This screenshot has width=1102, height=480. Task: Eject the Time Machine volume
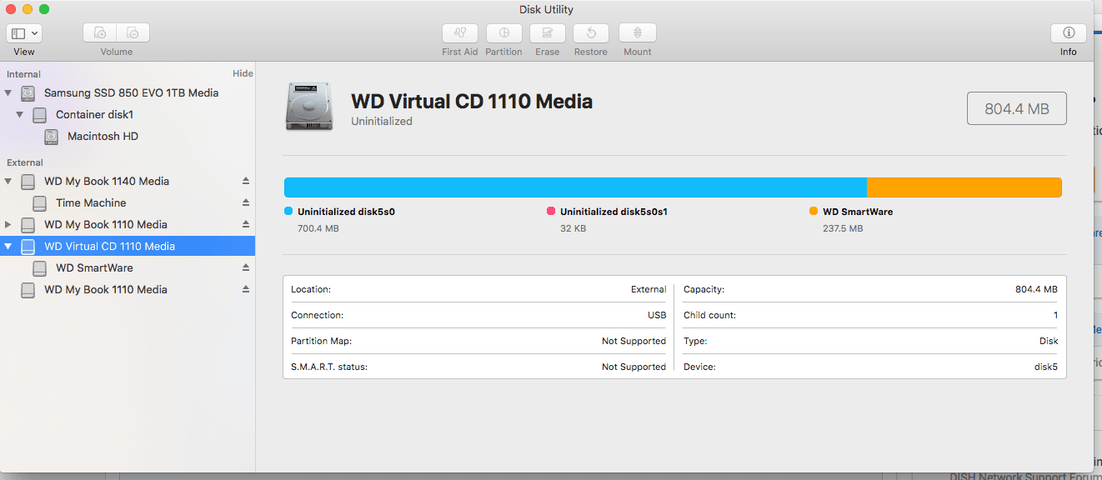[246, 203]
